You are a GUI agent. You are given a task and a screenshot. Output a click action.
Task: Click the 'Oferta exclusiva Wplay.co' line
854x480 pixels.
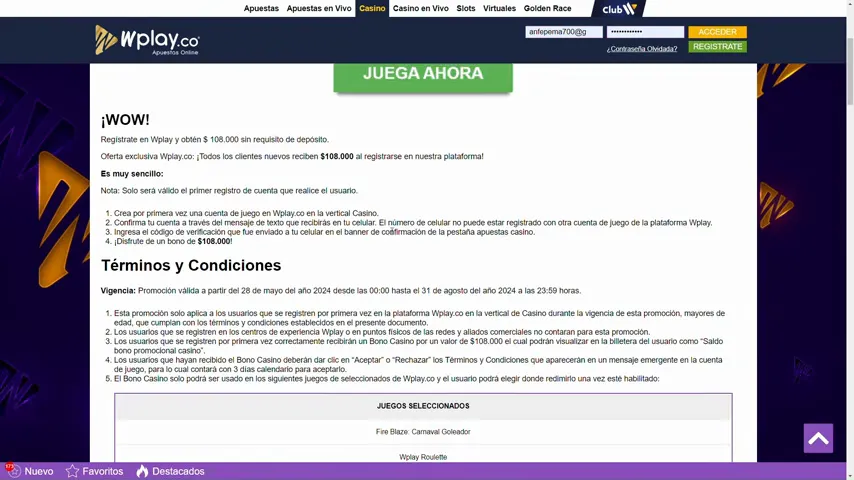pos(292,156)
